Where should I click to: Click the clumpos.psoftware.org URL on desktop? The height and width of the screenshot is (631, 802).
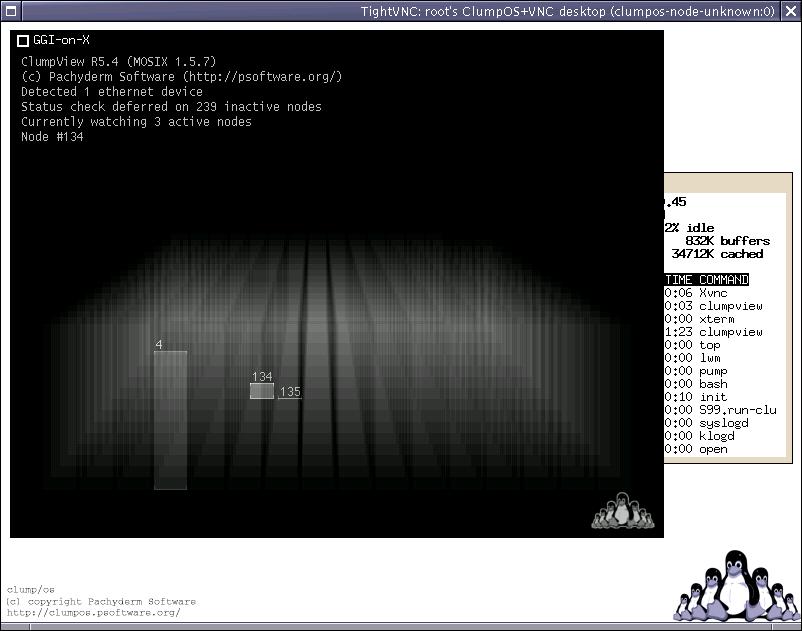94,613
